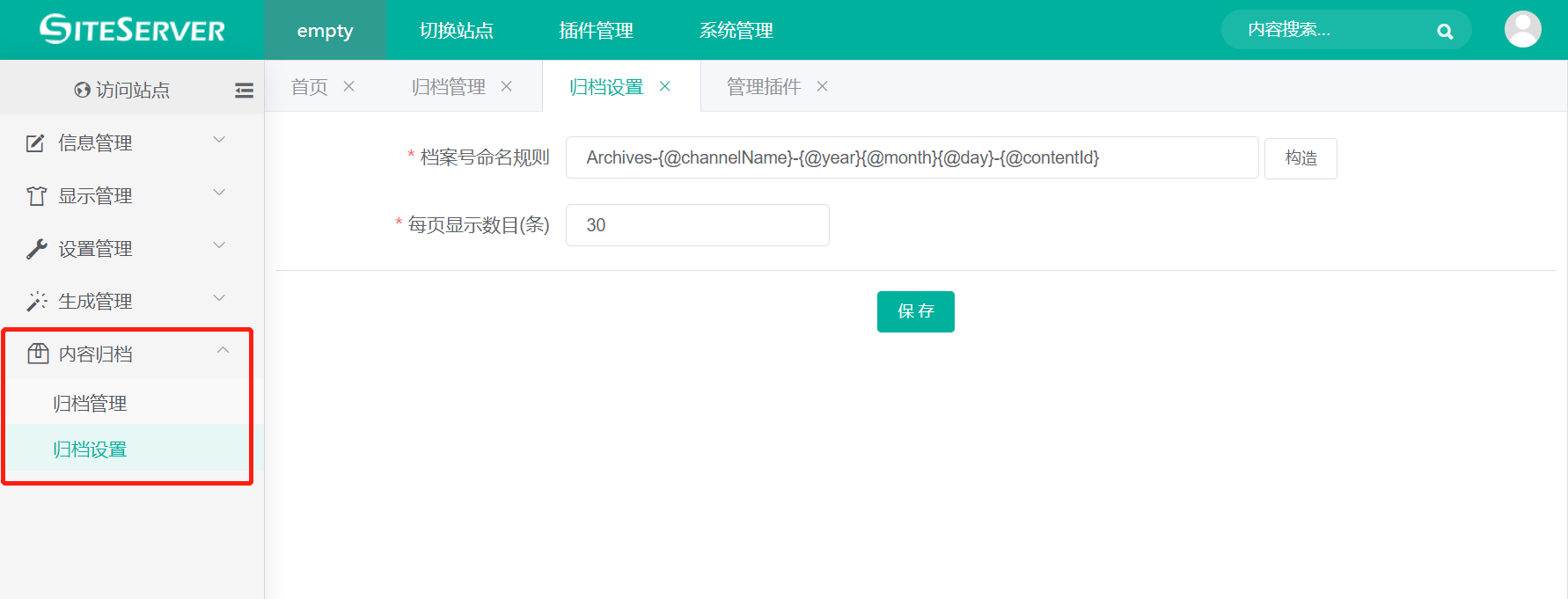Expand the 显示管理 chevron
The height and width of the screenshot is (599, 1568).
(x=220, y=193)
